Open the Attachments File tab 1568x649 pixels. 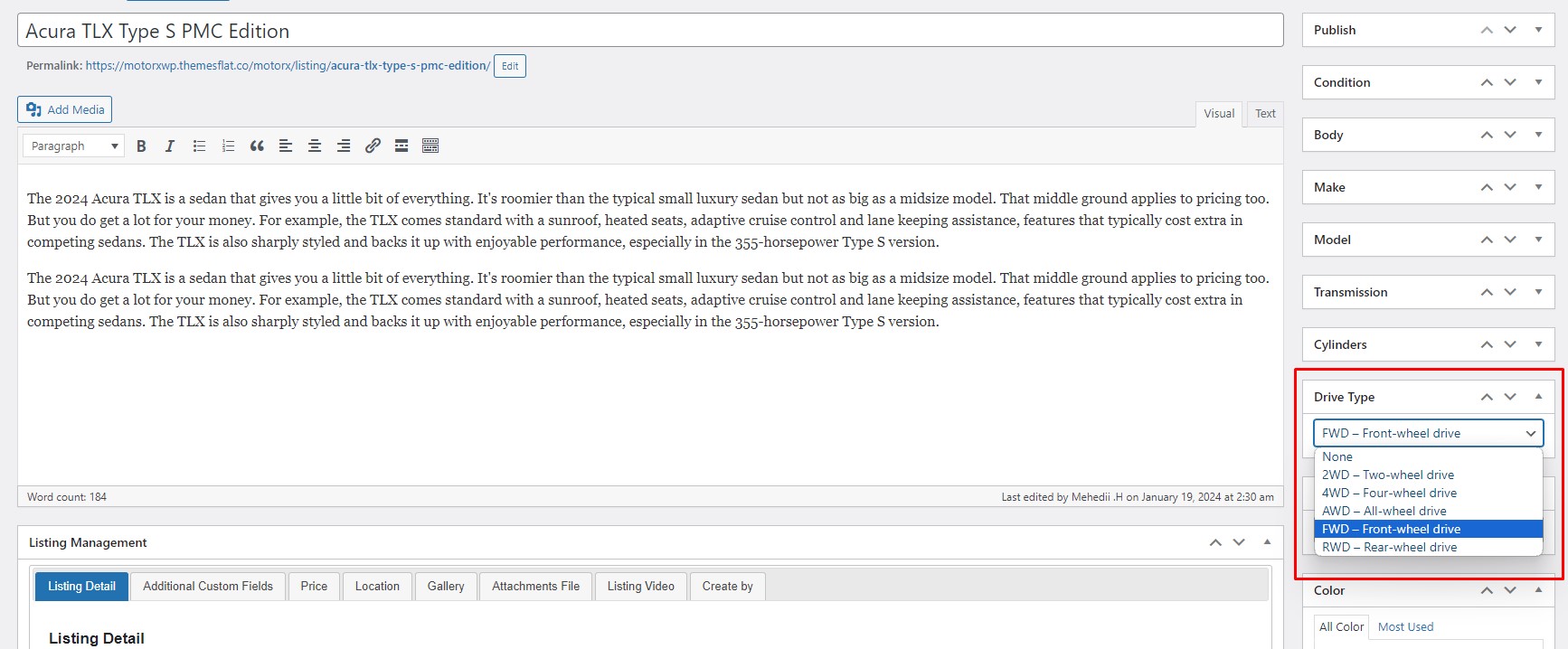tap(536, 586)
